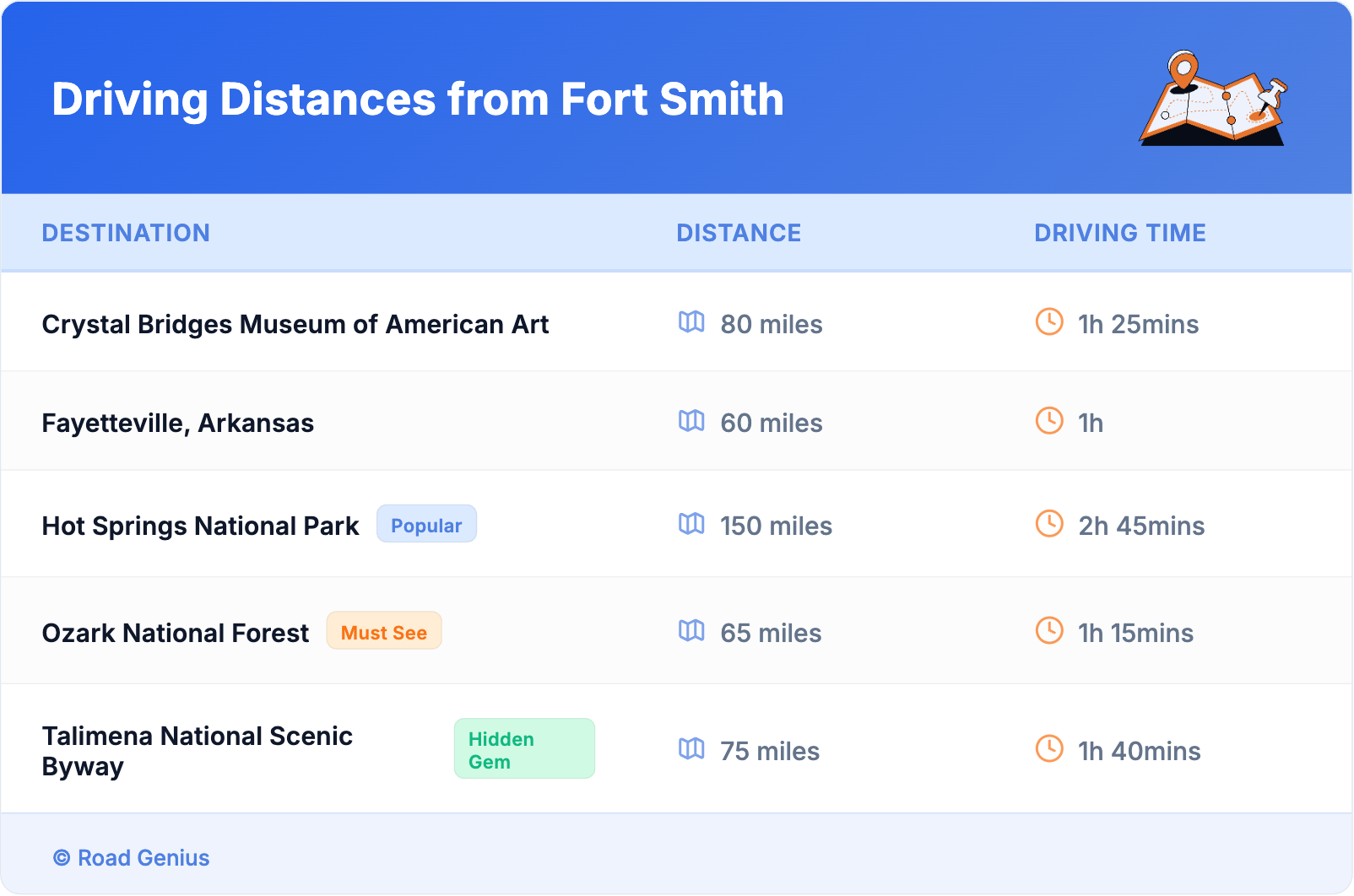Click the Destination column header
The width and height of the screenshot is (1354, 896).
click(x=126, y=233)
